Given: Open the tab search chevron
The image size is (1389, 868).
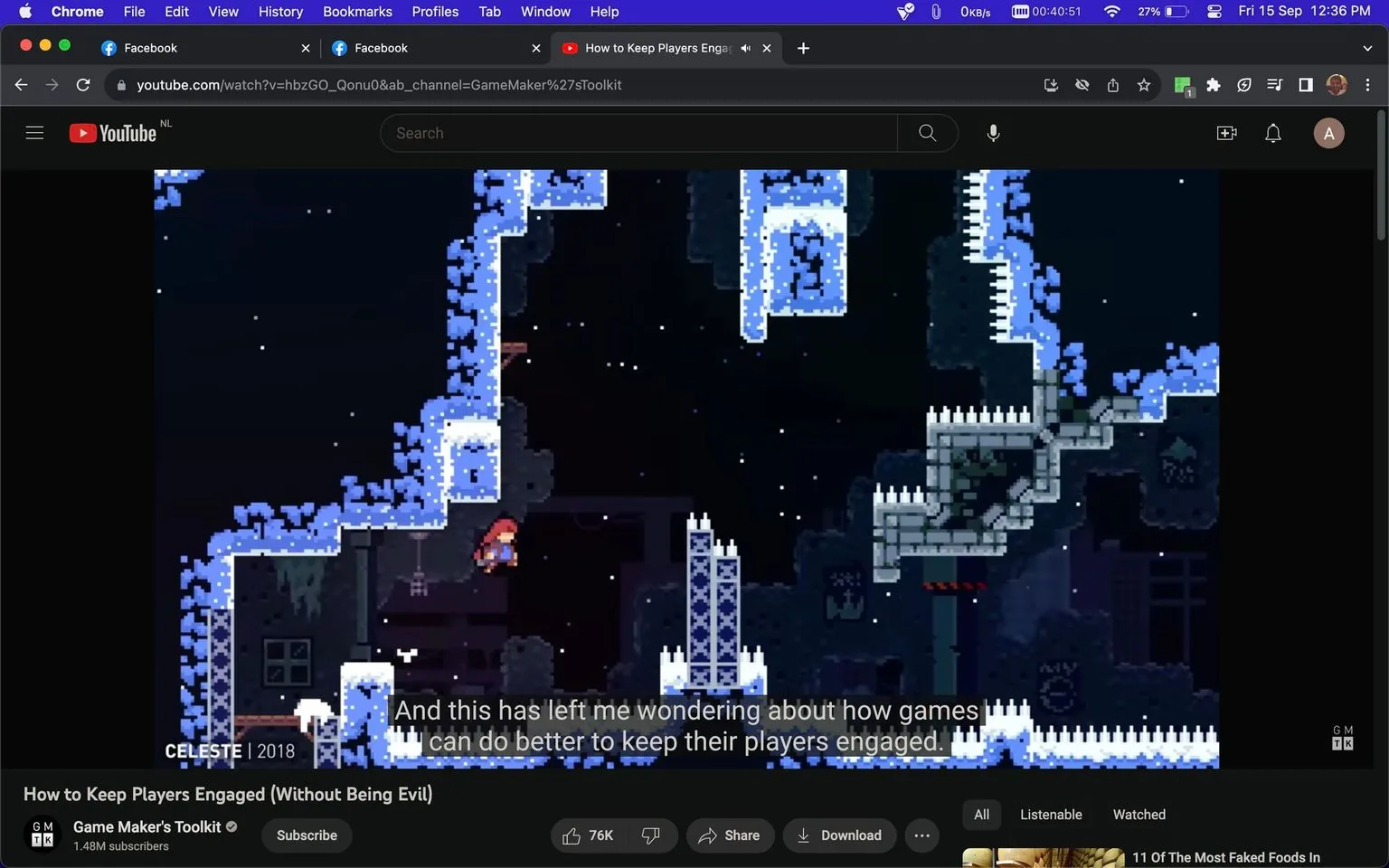Looking at the screenshot, I should [1366, 47].
